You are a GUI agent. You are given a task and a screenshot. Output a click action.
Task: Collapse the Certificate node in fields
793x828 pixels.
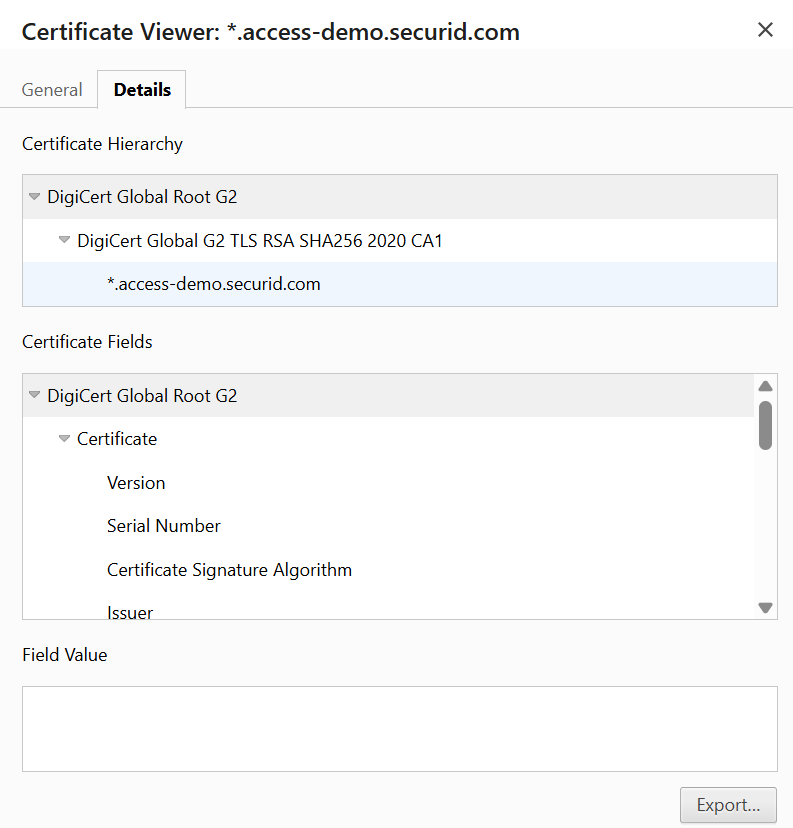[x=64, y=438]
